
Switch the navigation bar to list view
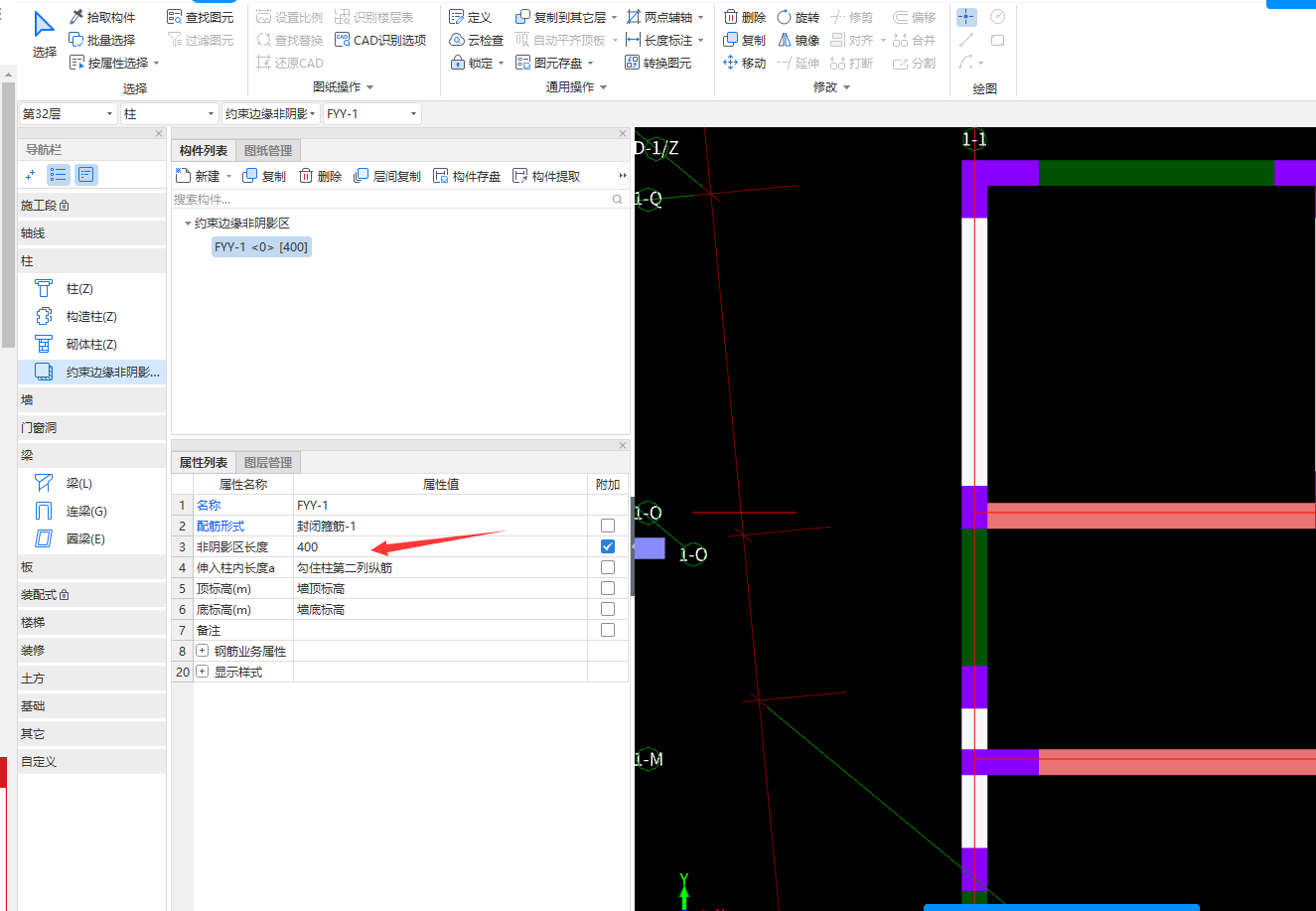pos(59,175)
